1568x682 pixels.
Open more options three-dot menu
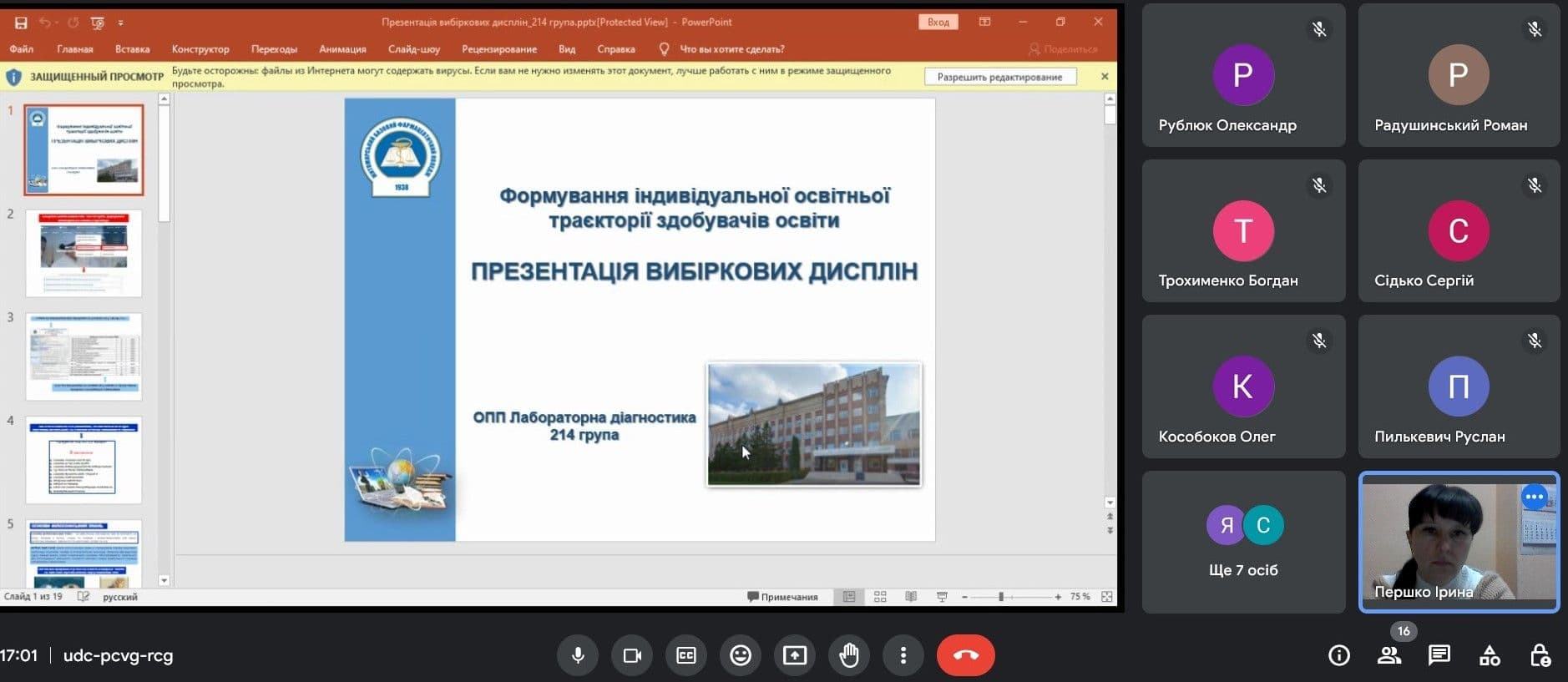point(903,655)
